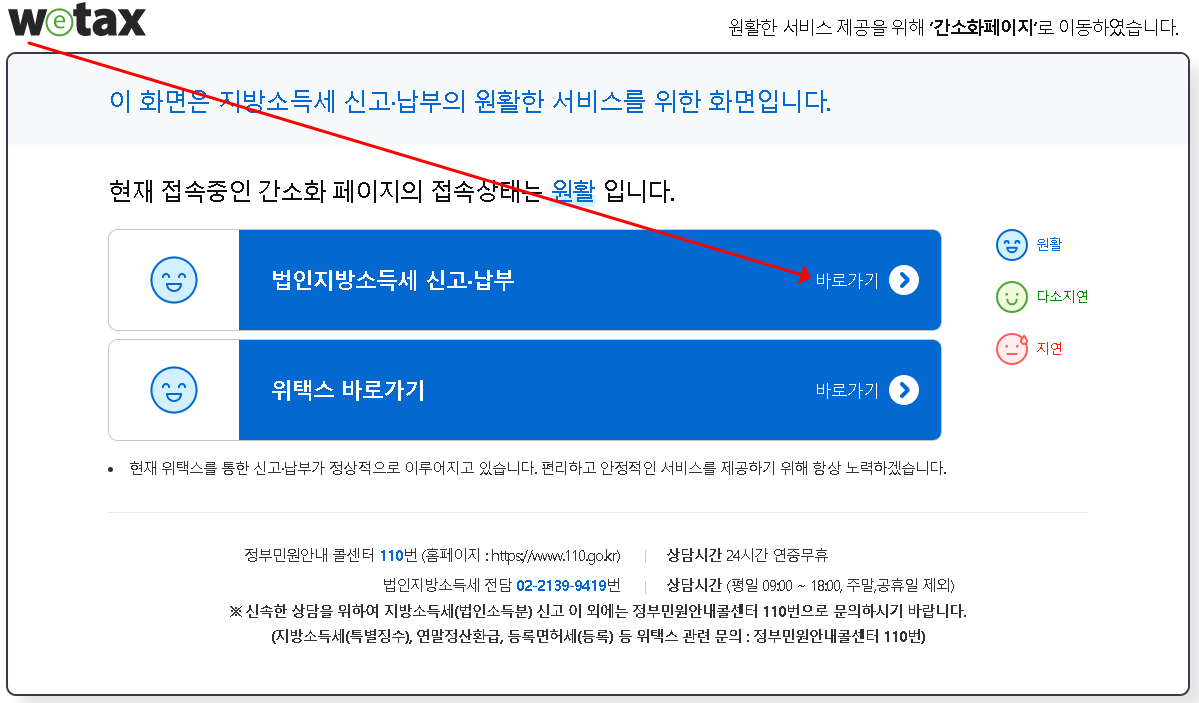Click blue heading 이 화면은 지방소득세 신고·납부

pyautogui.click(x=470, y=101)
